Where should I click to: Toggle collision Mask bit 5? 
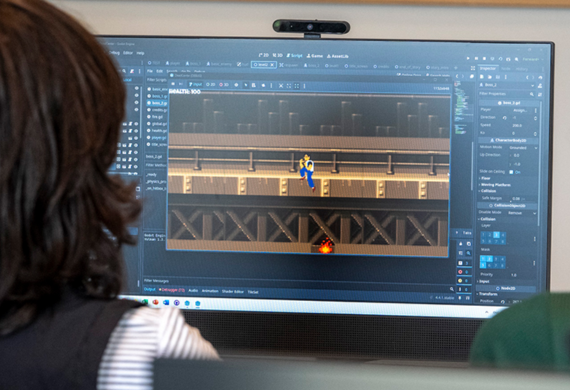[x=483, y=265]
